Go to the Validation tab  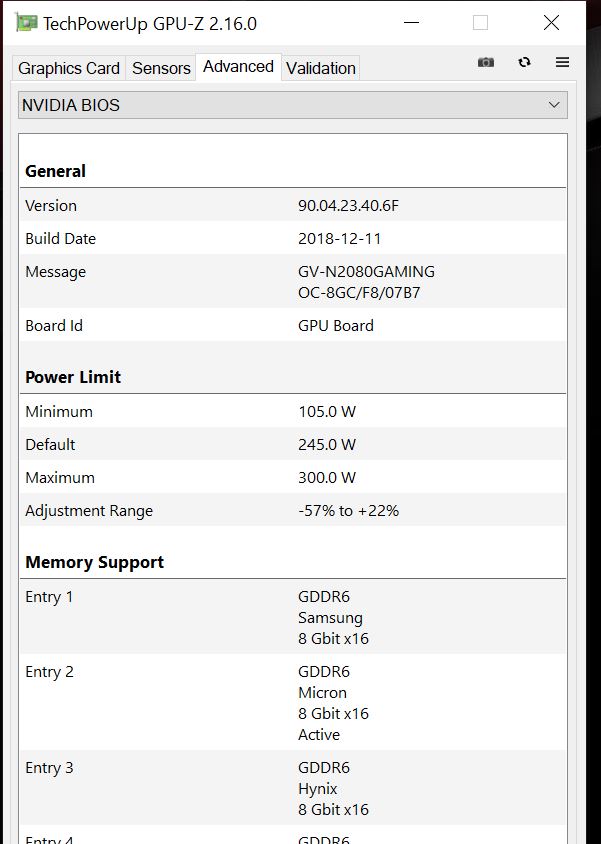point(320,68)
